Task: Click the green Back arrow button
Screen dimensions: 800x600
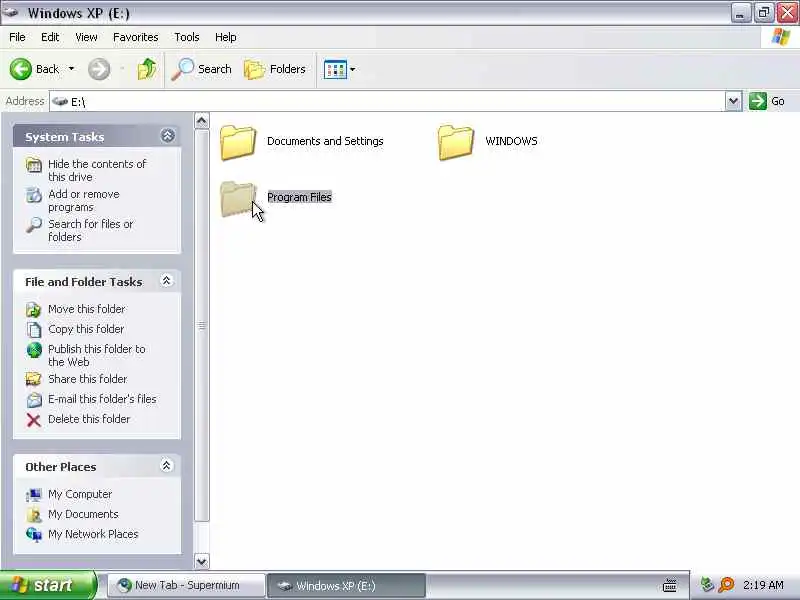Action: tap(20, 69)
